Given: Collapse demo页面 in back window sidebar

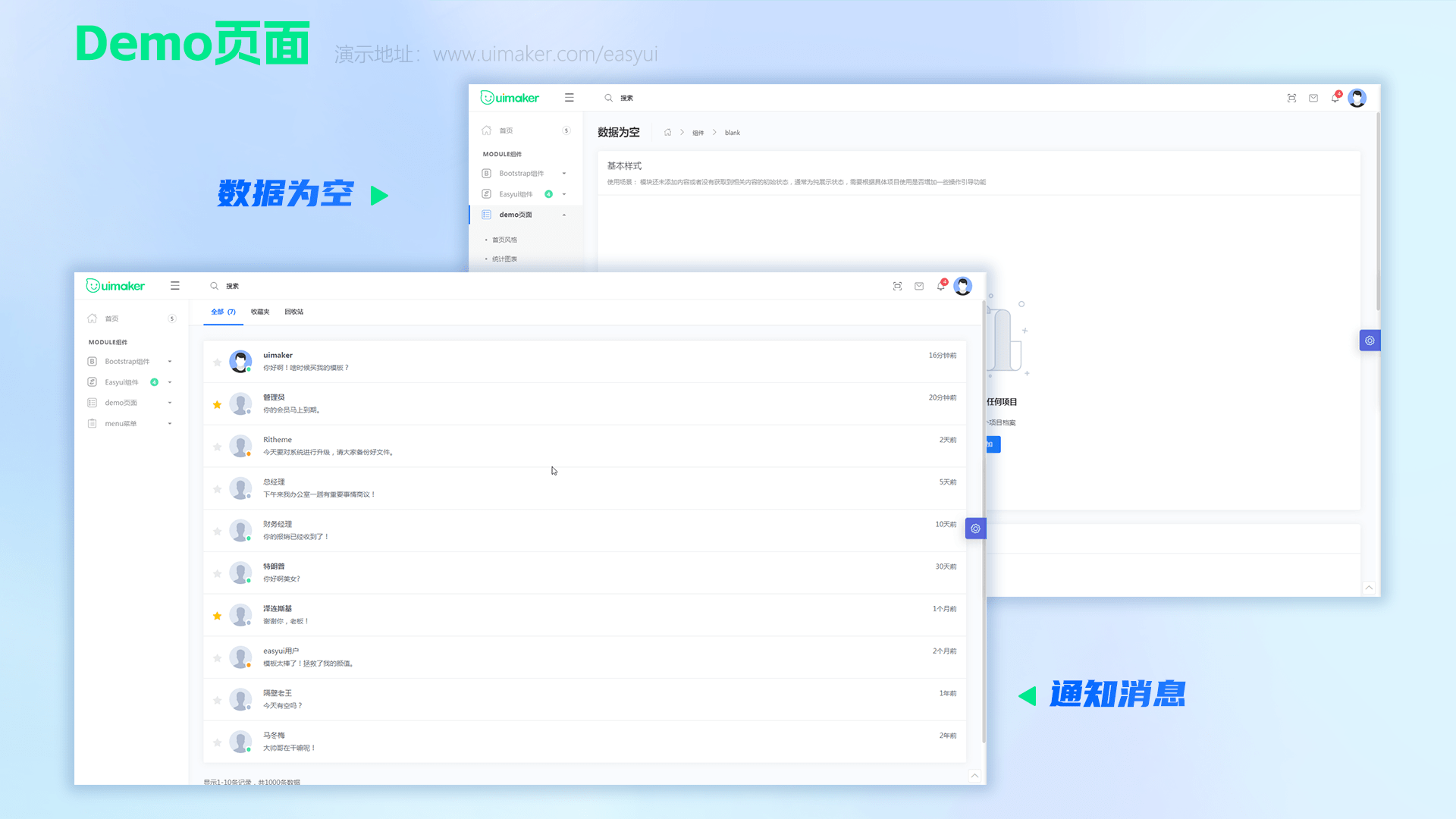Looking at the screenshot, I should (x=516, y=215).
